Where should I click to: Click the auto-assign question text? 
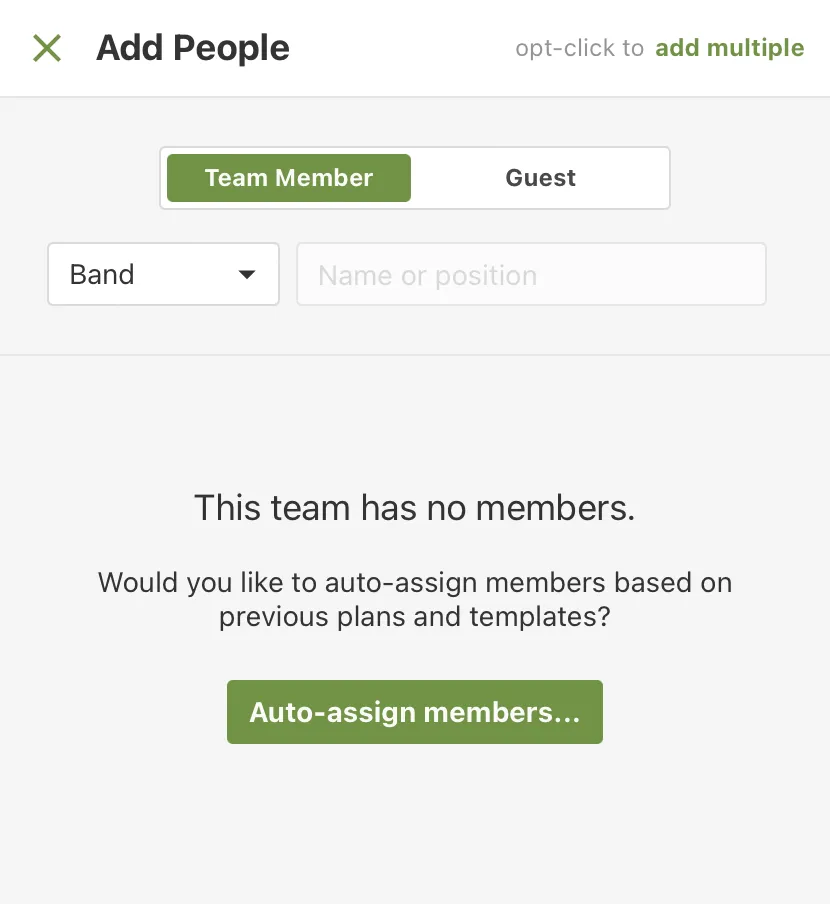(x=414, y=582)
